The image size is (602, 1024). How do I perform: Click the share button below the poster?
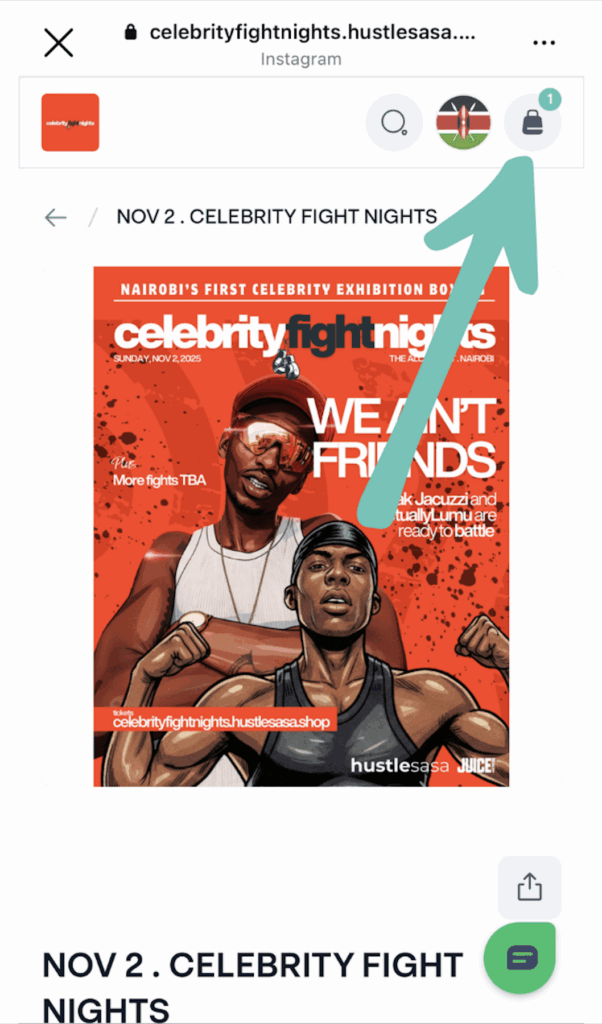(x=530, y=888)
